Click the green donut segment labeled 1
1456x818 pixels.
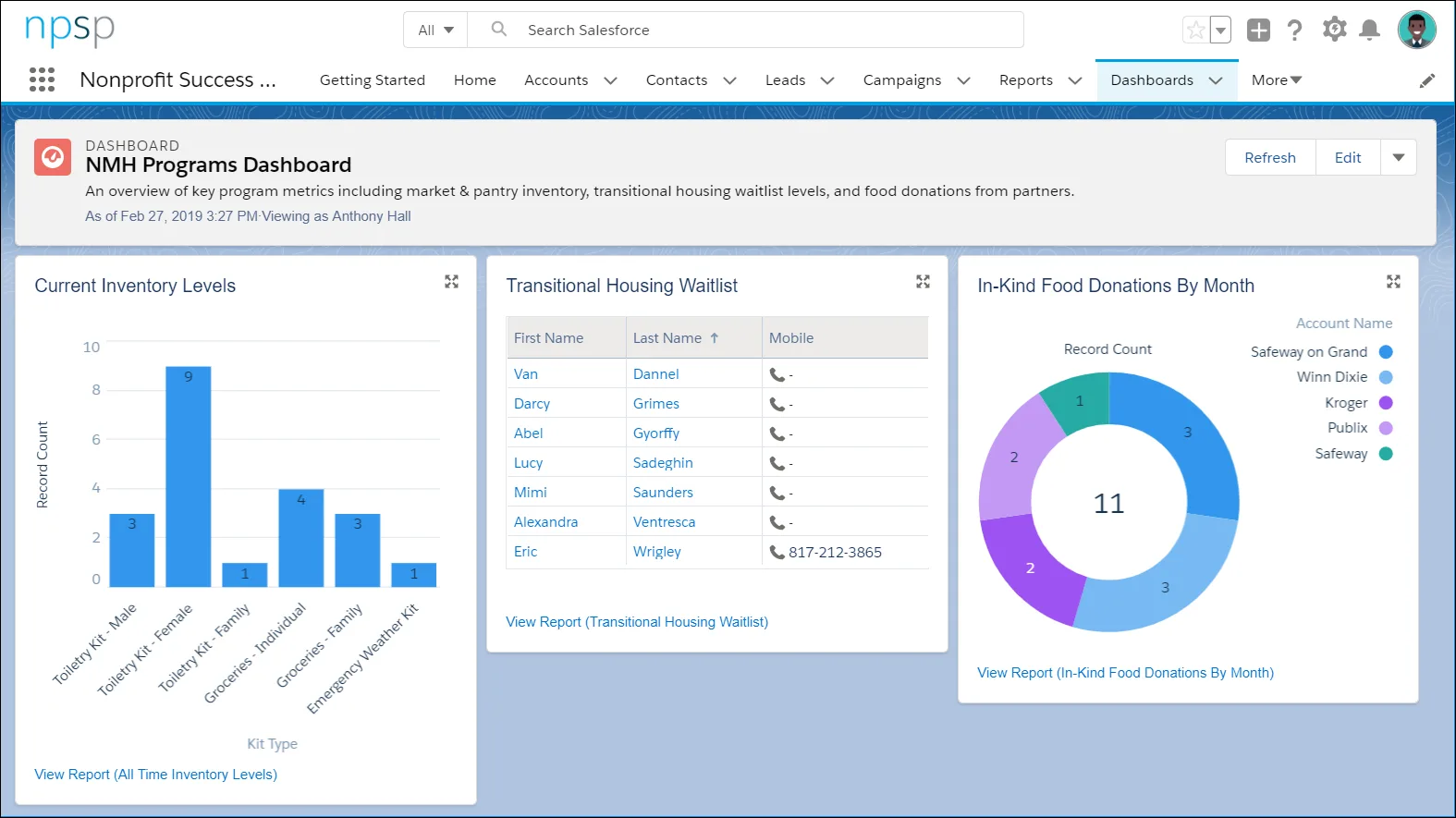click(x=1078, y=401)
